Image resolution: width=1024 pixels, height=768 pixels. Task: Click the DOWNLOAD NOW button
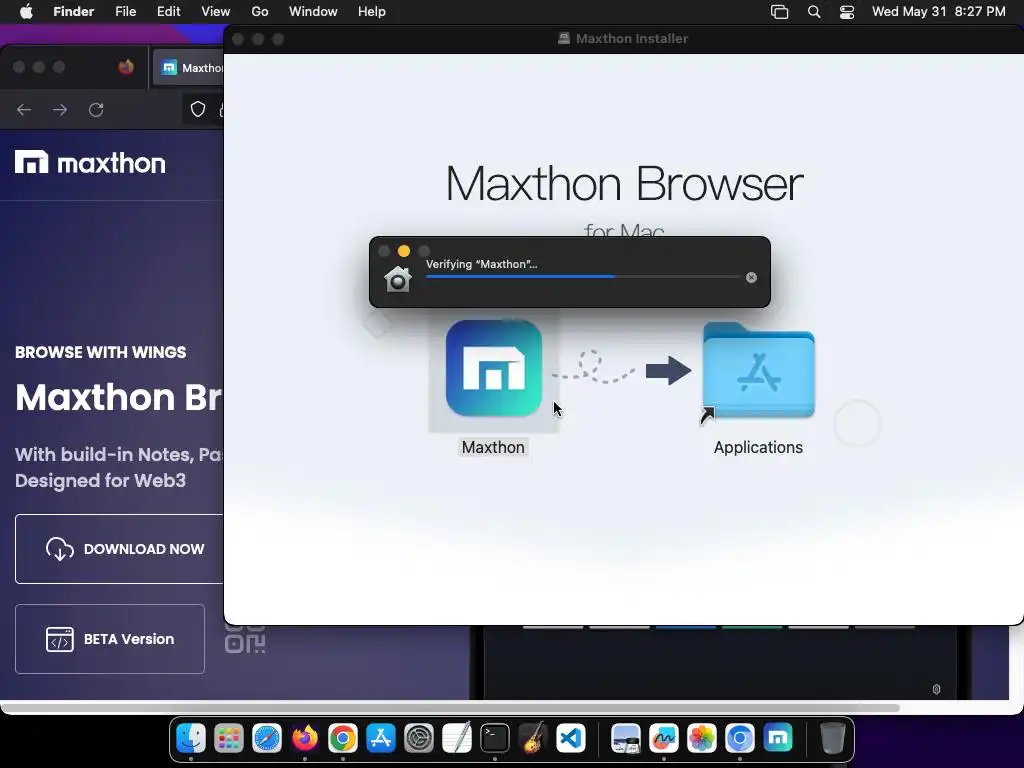(120, 549)
